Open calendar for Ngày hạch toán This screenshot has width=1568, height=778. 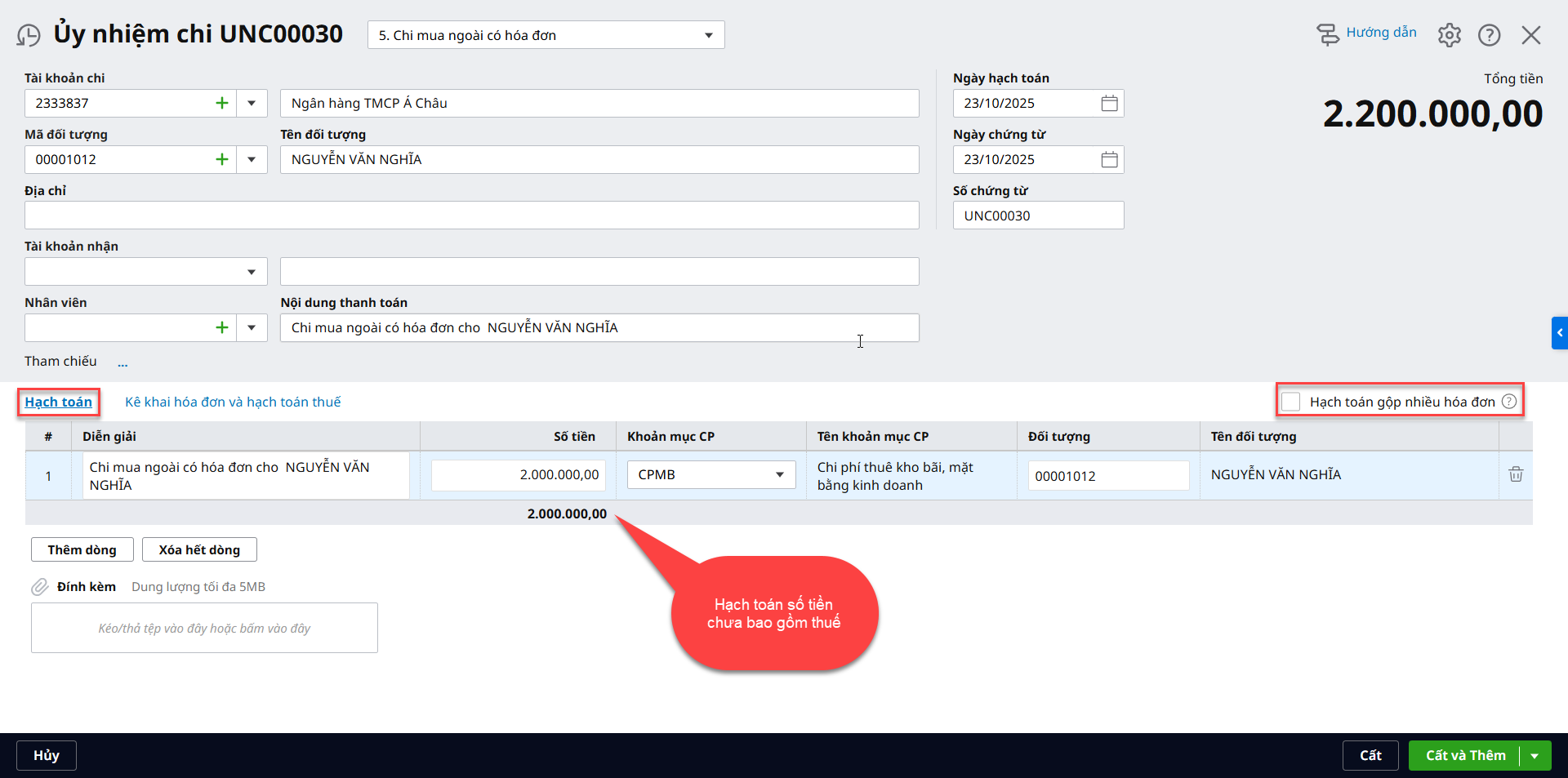coord(1109,104)
